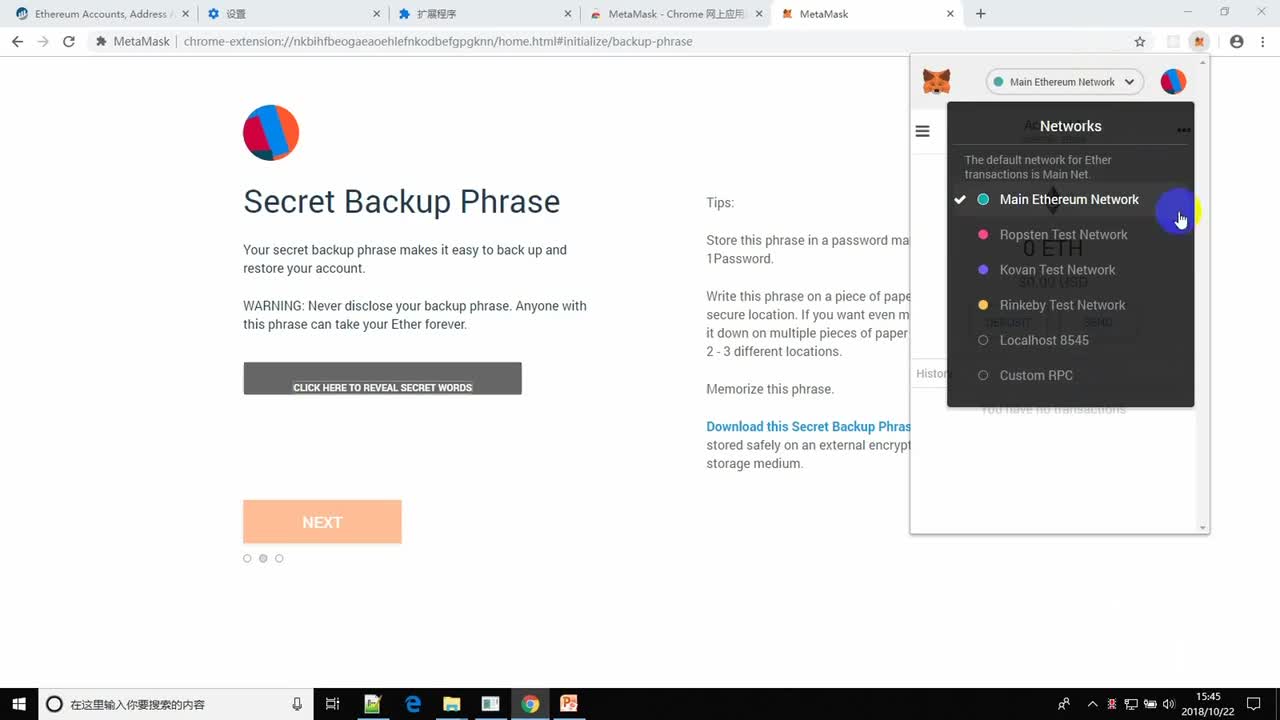1280x720 pixels.
Task: Click the MetaMask fox logo in popup
Action: (937, 82)
